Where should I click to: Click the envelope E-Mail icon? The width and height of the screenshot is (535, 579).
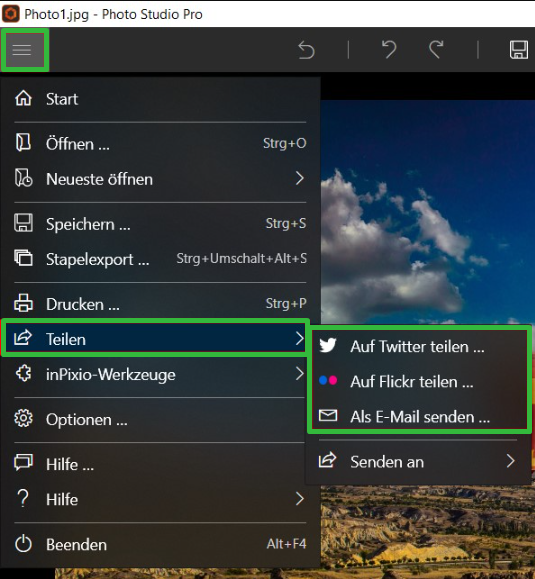pyautogui.click(x=328, y=415)
